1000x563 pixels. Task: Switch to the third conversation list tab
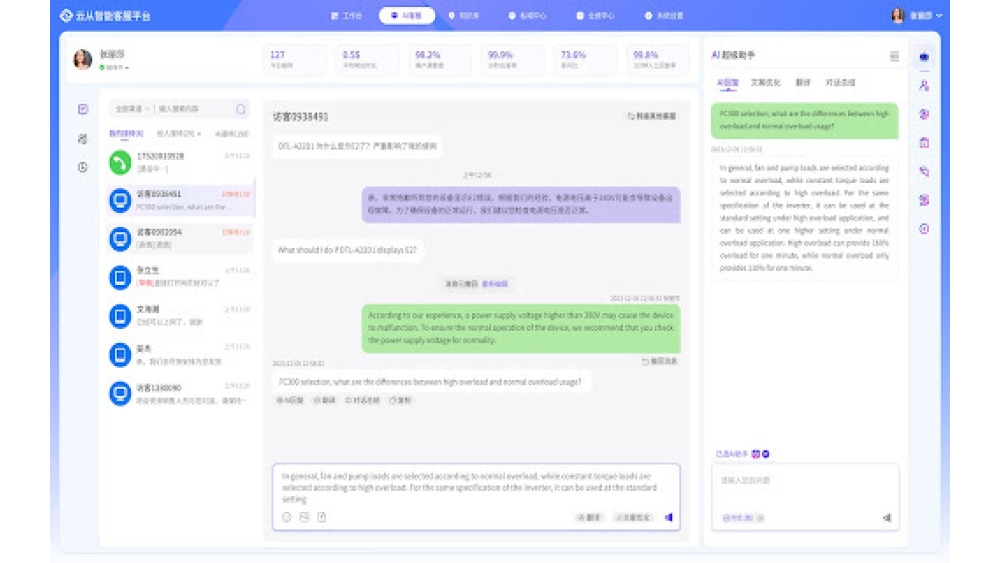232,134
